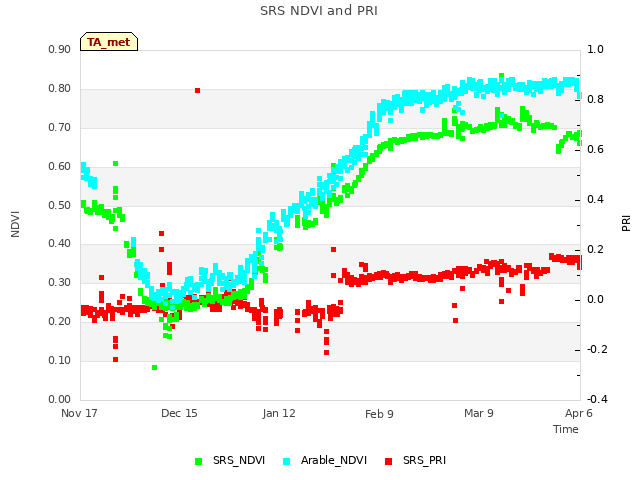640x480 pixels.
Task: Click the 0.70 NDVI axis value
Action: tap(60, 127)
